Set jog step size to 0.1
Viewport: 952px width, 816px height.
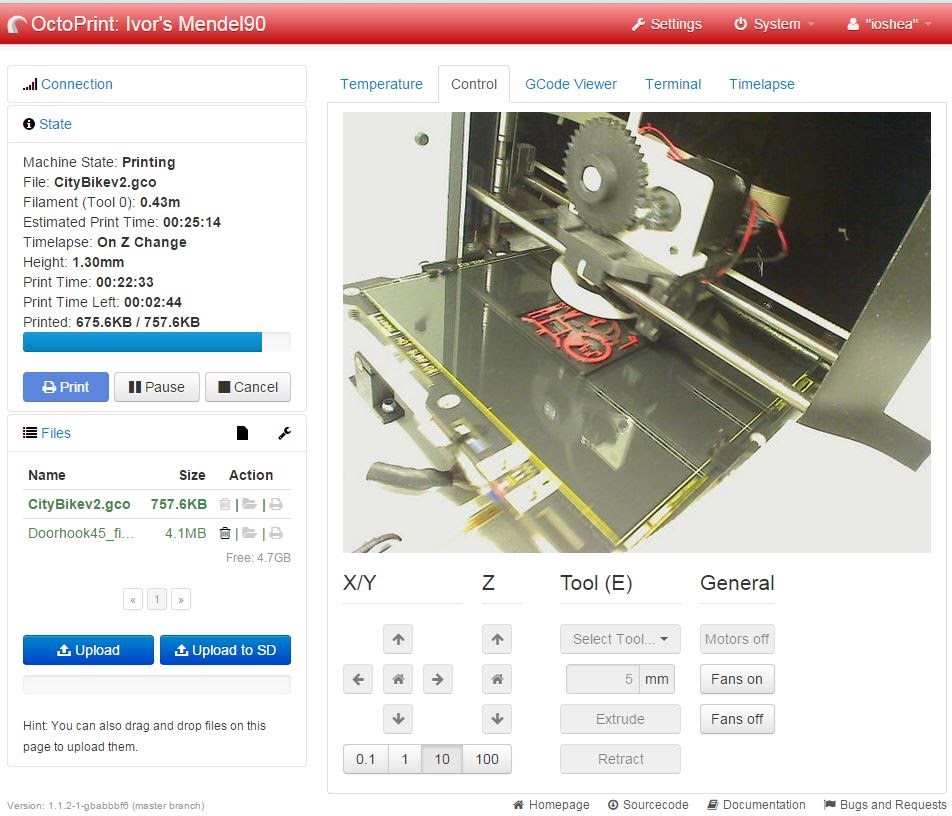[x=365, y=759]
